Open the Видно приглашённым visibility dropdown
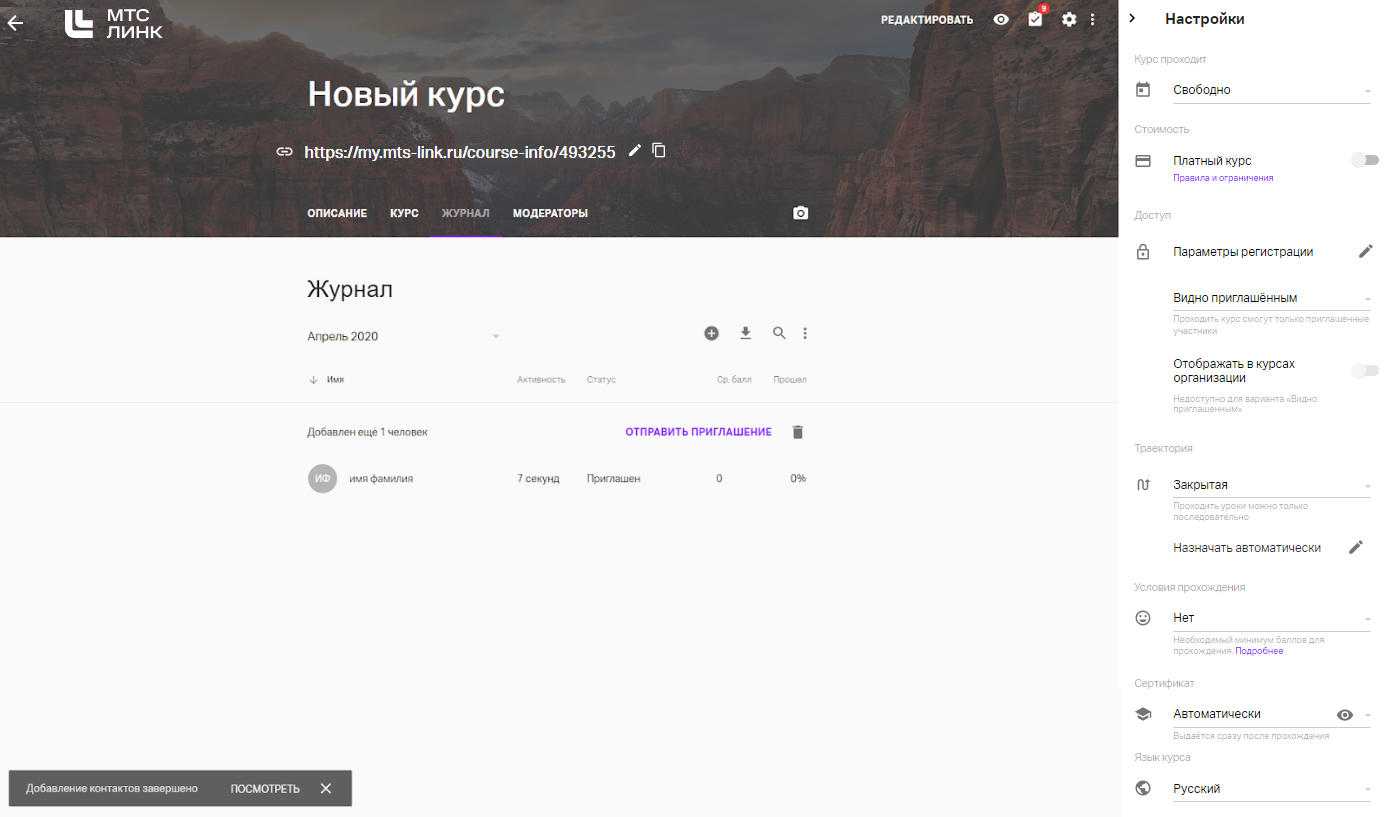1388x817 pixels. pos(1272,298)
